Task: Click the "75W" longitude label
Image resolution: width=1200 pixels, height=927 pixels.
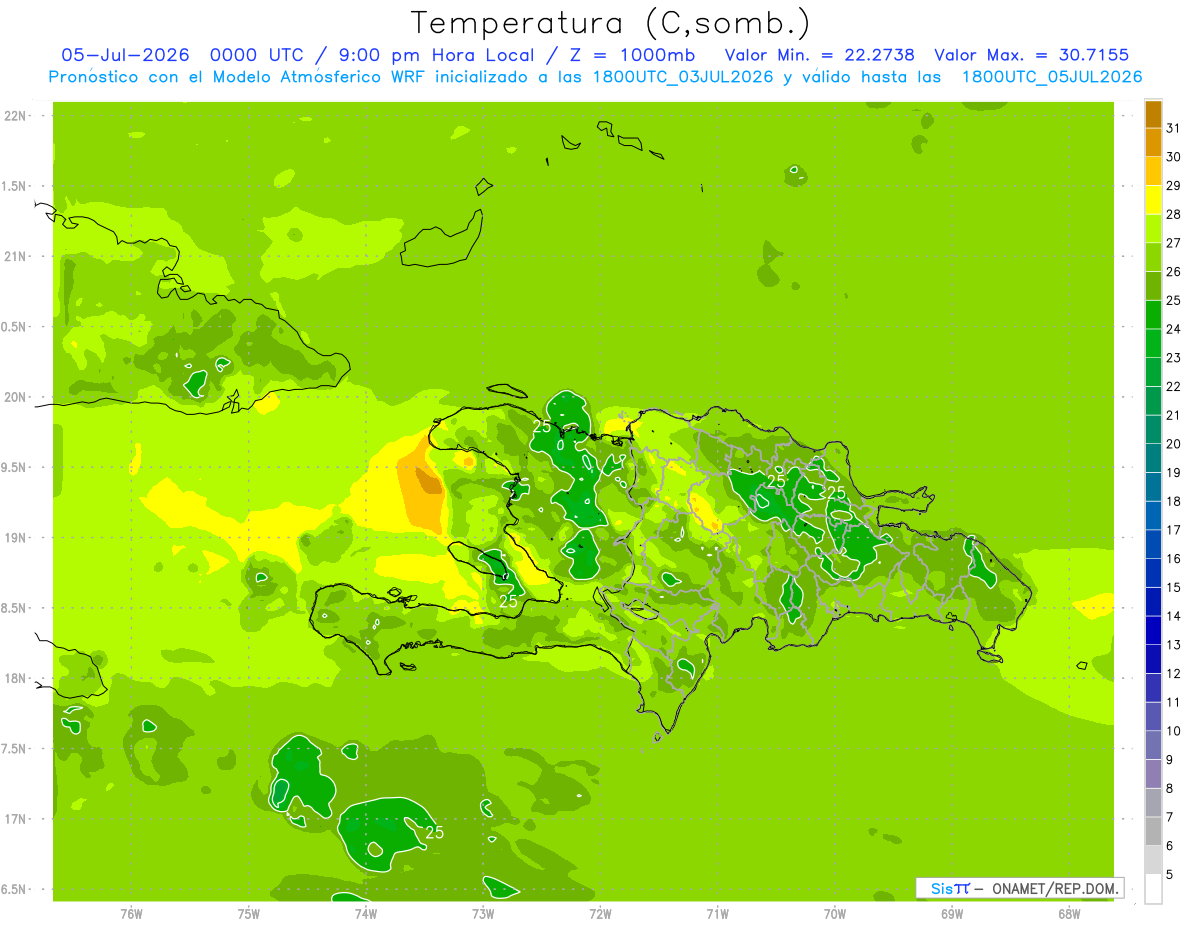Action: 249,914
